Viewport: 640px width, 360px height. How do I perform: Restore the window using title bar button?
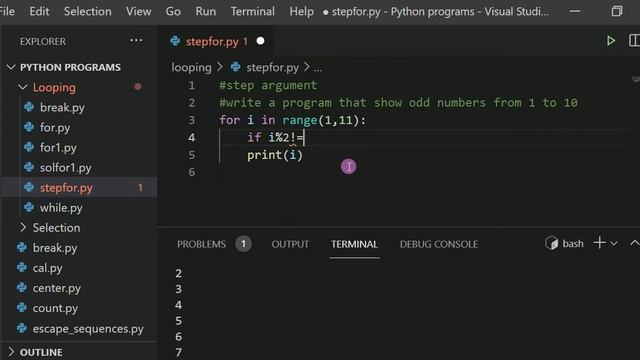click(617, 11)
